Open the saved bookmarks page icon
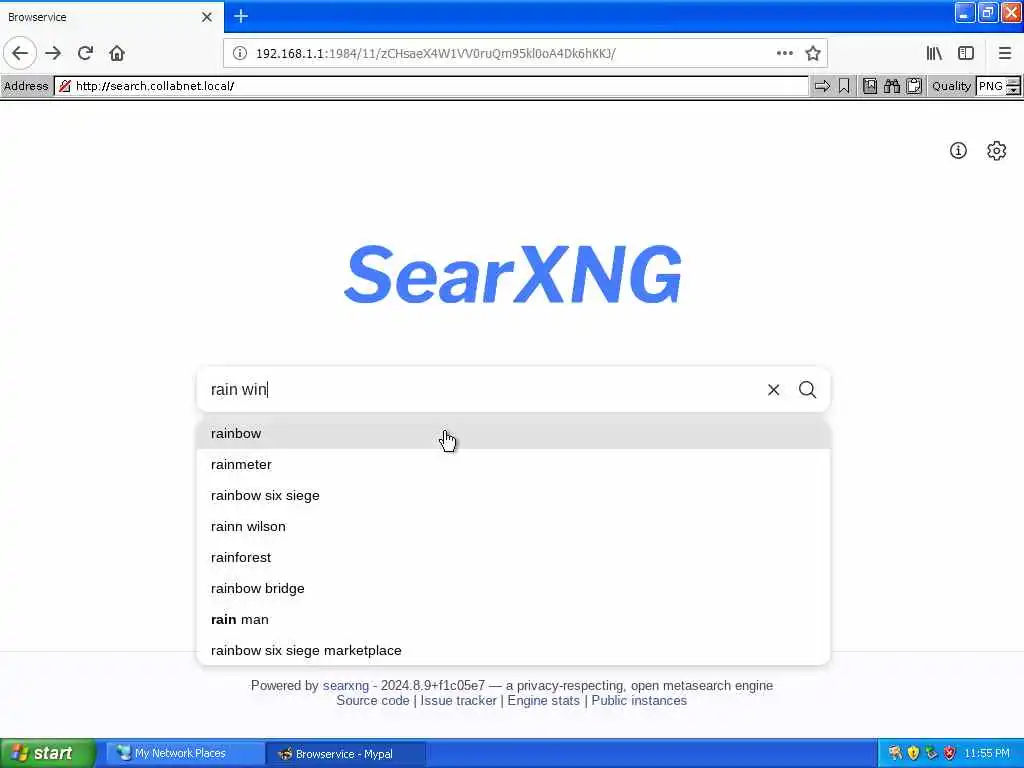 coord(870,86)
